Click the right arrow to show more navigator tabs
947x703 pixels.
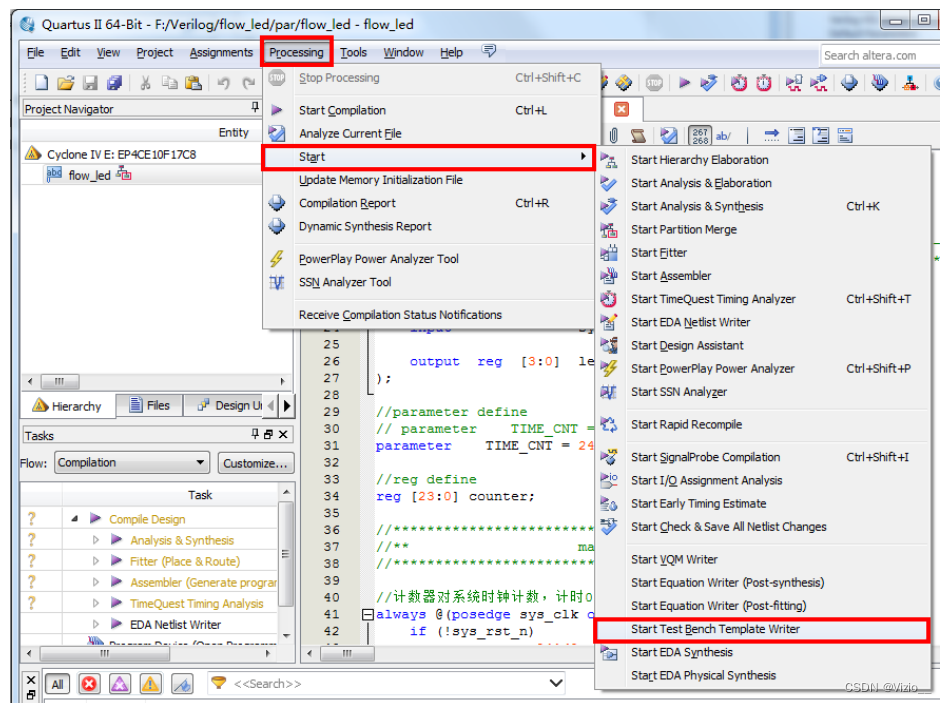287,405
